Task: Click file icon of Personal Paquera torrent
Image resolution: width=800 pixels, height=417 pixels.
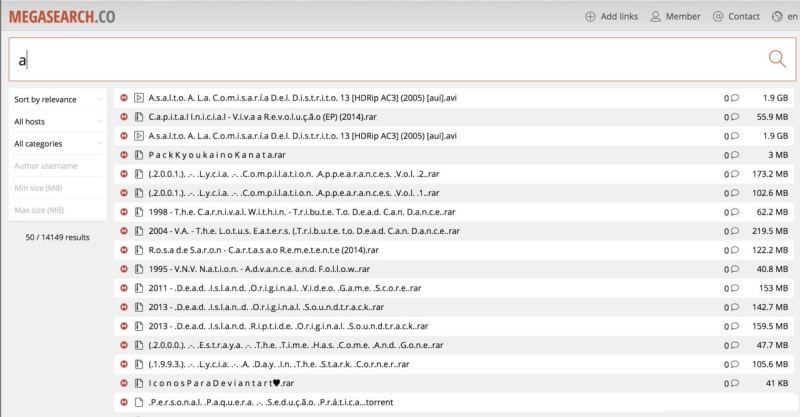Action: pos(139,402)
